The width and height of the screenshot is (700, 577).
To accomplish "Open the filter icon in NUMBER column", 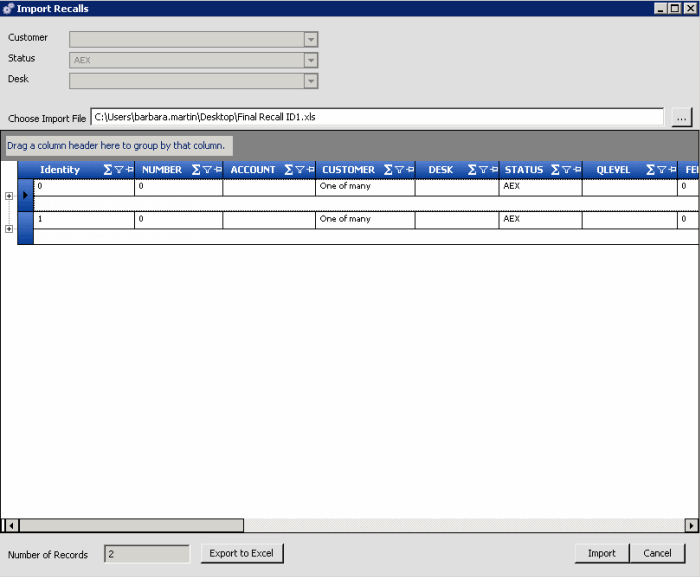I will [x=207, y=170].
